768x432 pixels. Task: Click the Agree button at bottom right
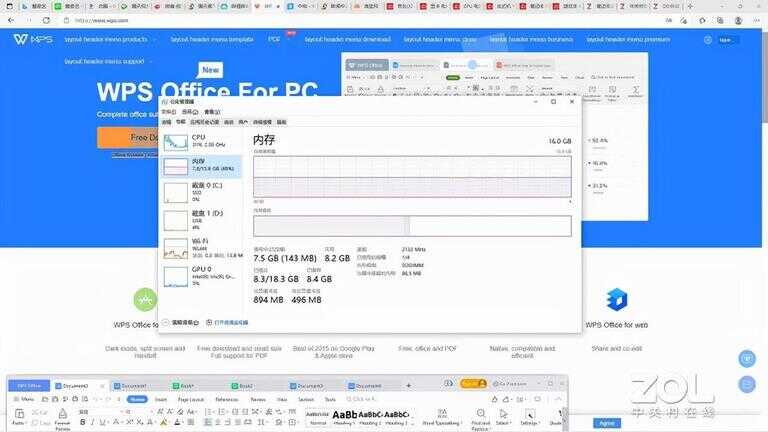(606, 422)
